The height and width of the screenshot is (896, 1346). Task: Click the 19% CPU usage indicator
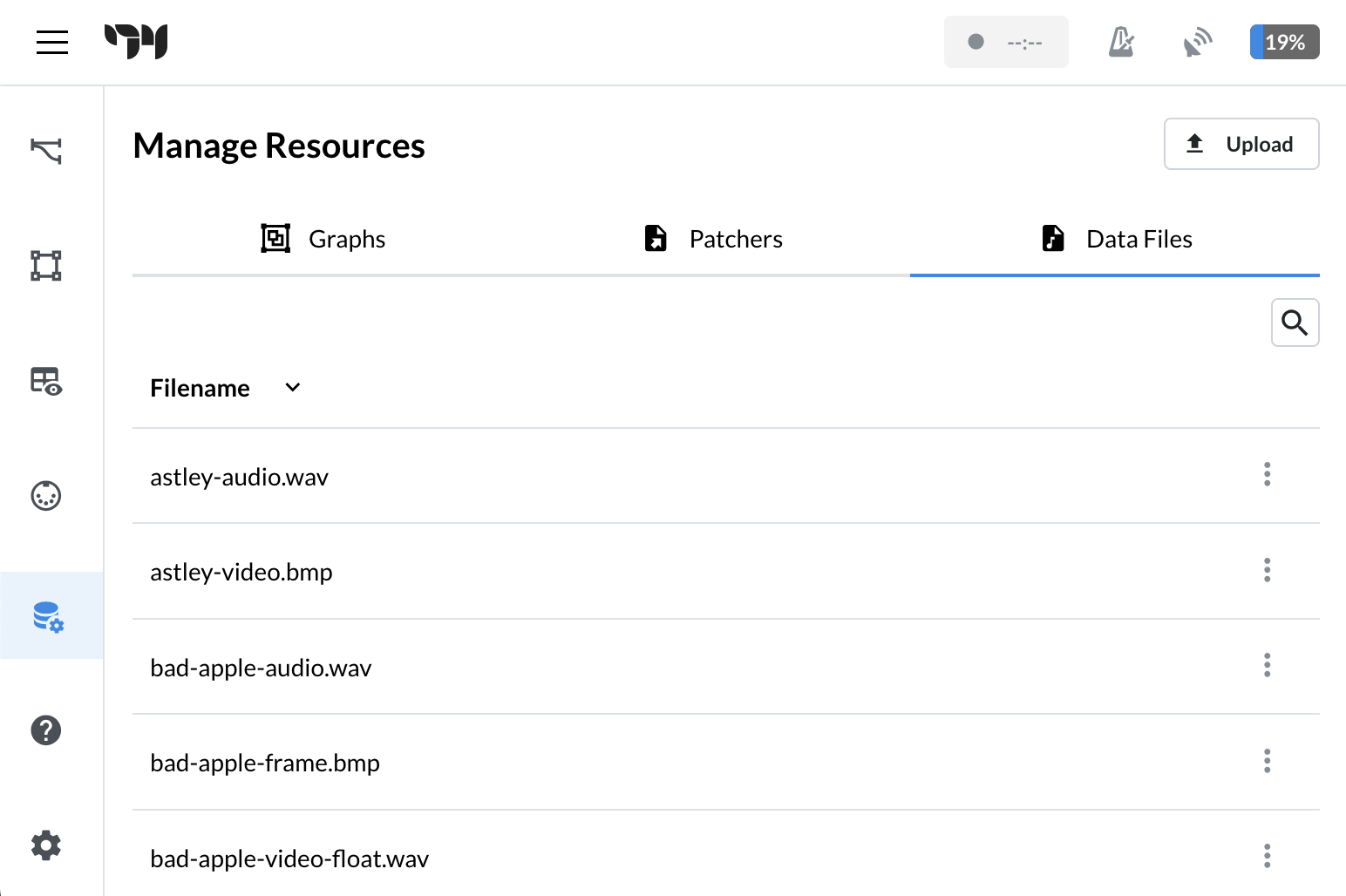(1284, 42)
